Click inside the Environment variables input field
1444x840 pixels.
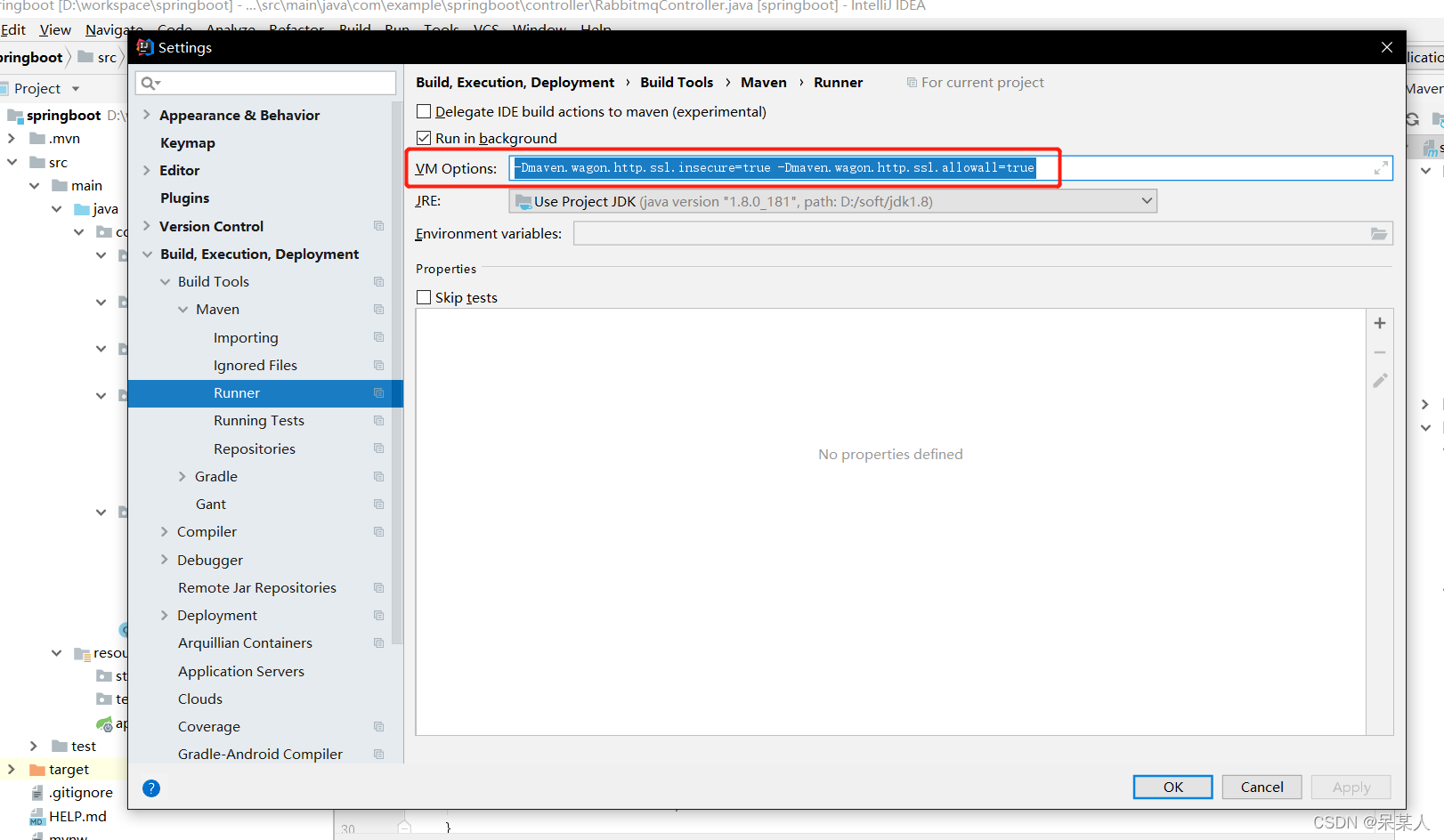[x=890, y=233]
